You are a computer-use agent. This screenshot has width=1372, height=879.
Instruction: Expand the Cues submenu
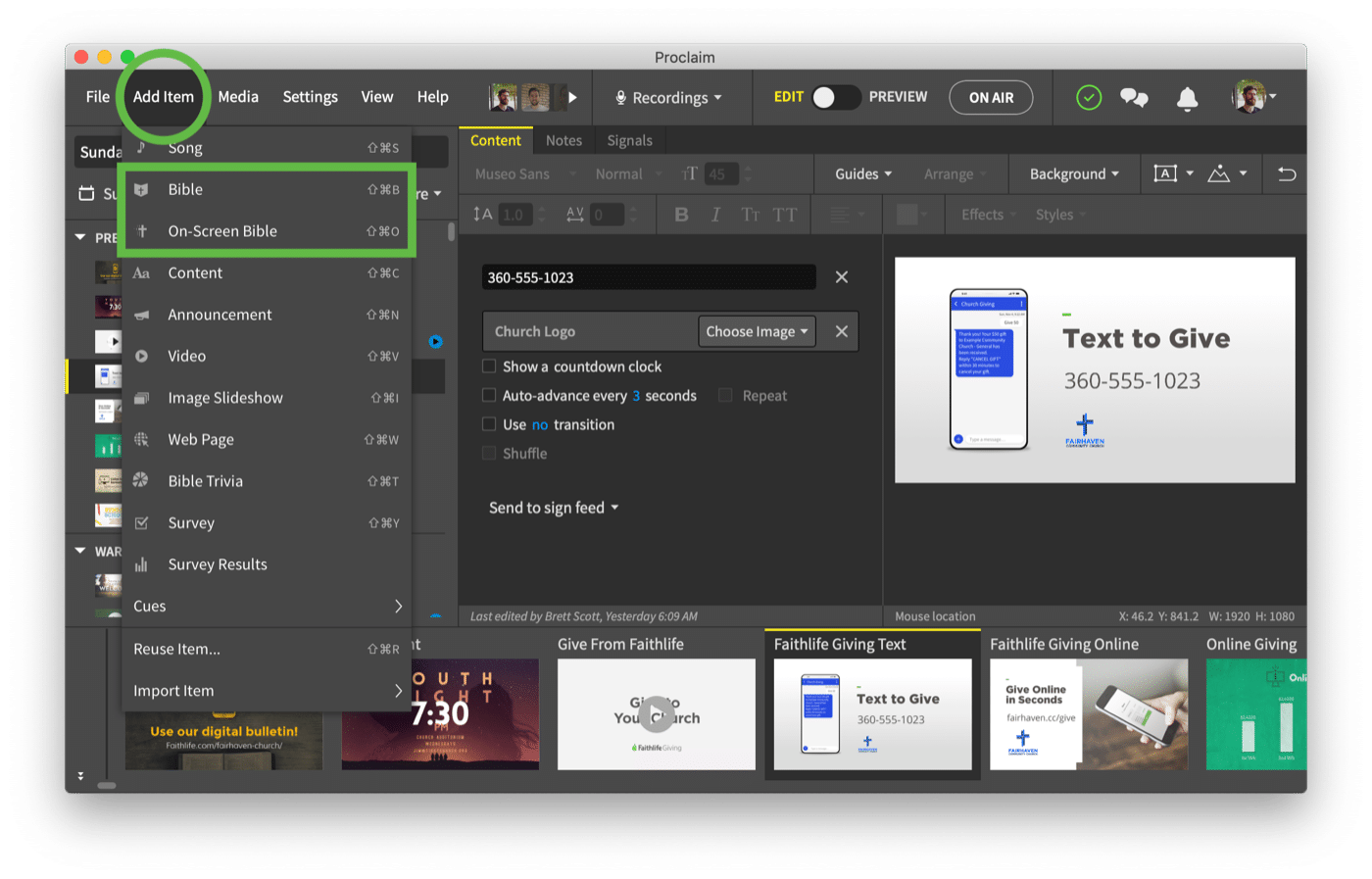[267, 607]
